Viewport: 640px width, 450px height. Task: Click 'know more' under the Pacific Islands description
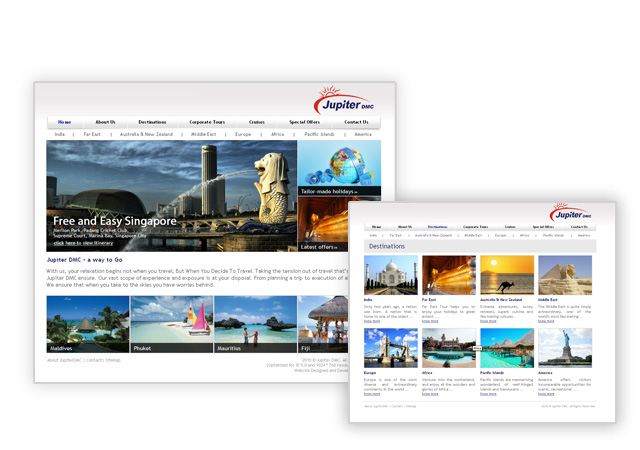488,394
